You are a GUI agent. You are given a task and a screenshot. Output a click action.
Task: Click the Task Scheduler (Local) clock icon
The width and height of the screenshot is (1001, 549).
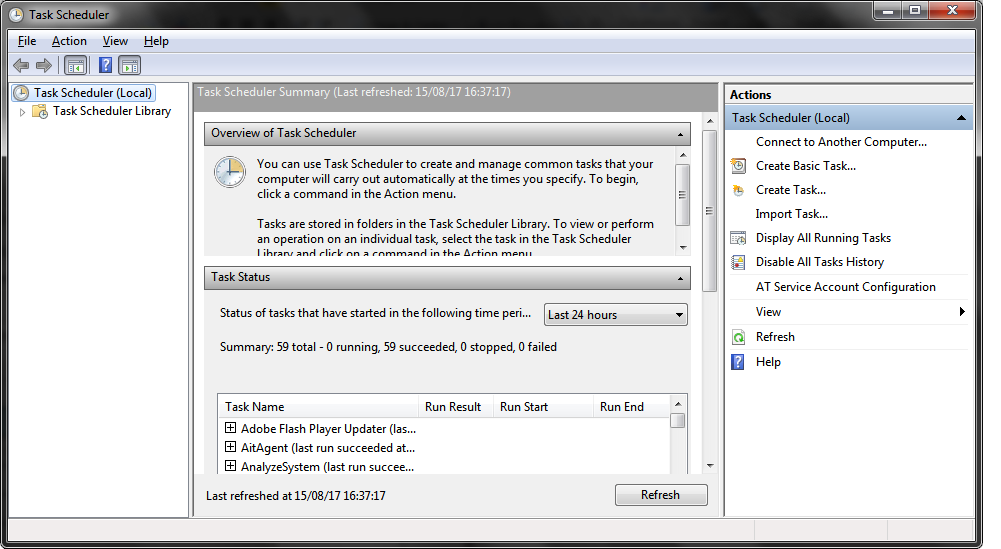pos(21,93)
